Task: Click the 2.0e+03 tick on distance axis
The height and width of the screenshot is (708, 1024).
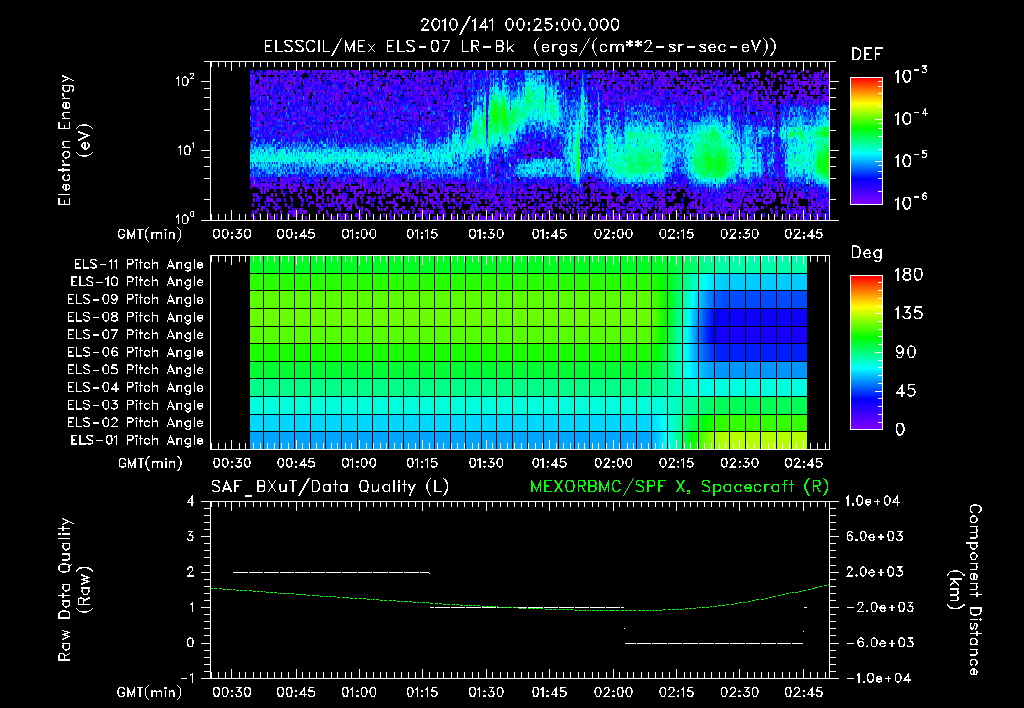Action: (874, 572)
